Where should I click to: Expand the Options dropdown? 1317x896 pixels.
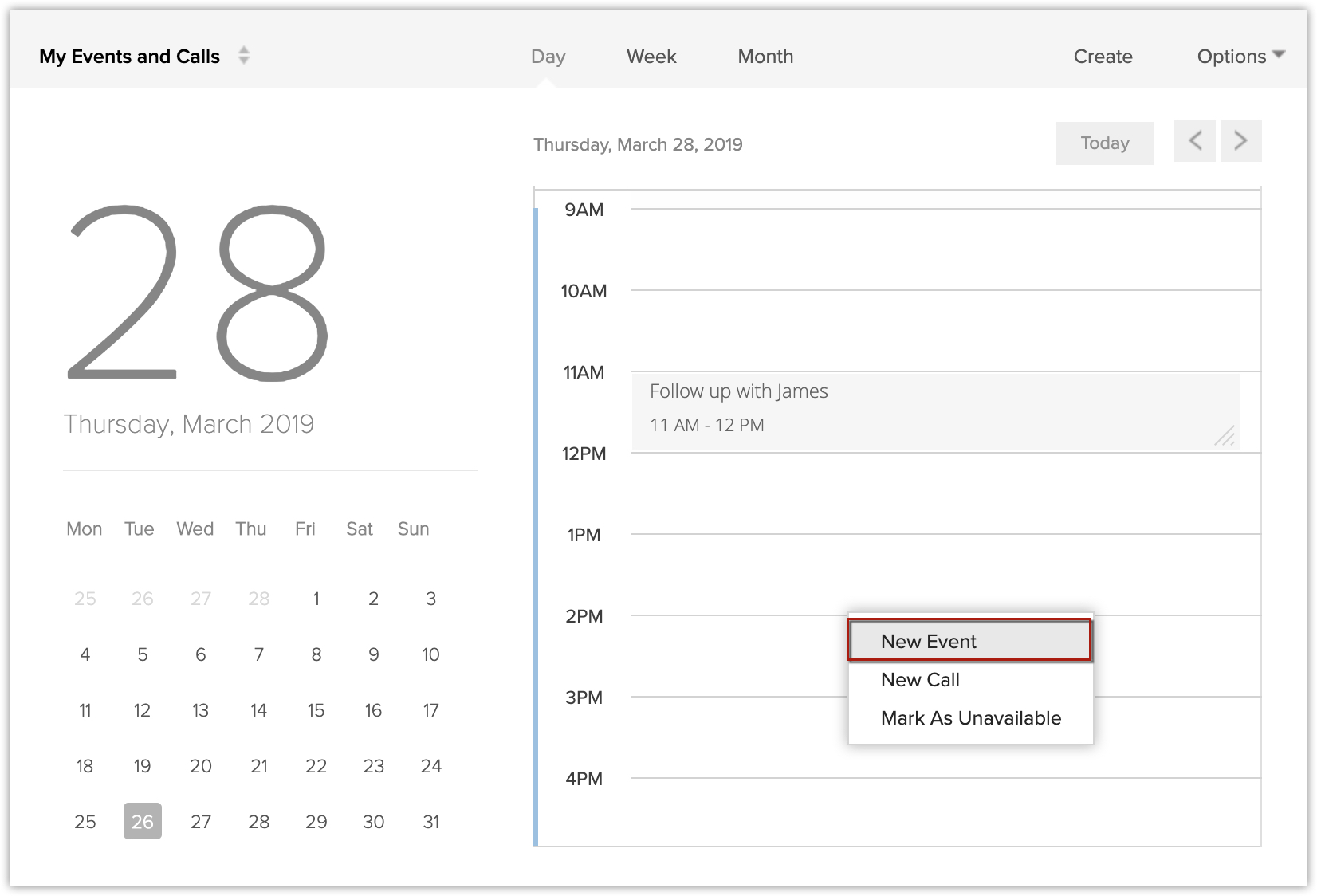coord(1240,57)
